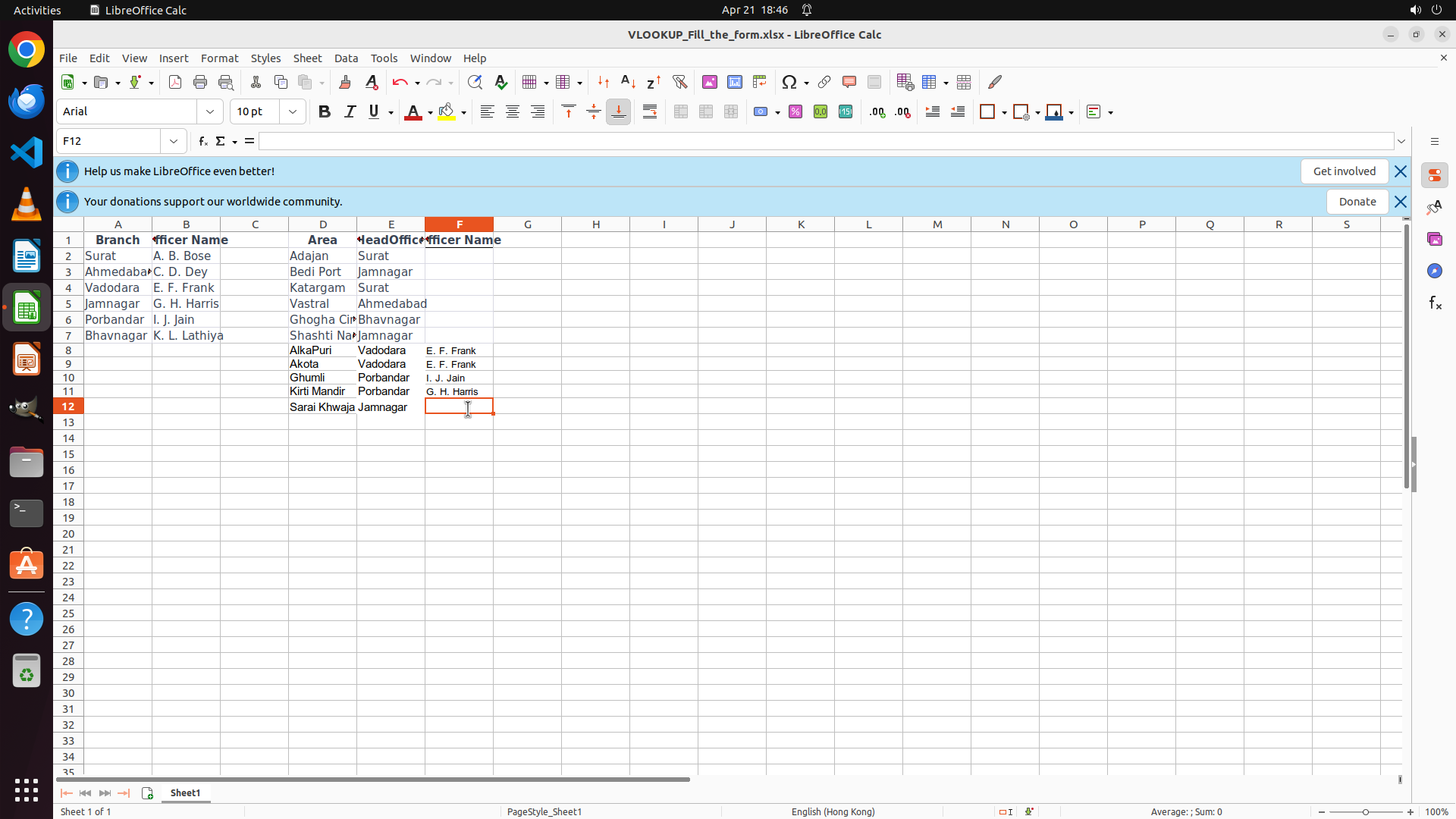Image resolution: width=1456 pixels, height=819 pixels.
Task: Open the sidebar Navigator panel icon
Action: tap(1434, 271)
